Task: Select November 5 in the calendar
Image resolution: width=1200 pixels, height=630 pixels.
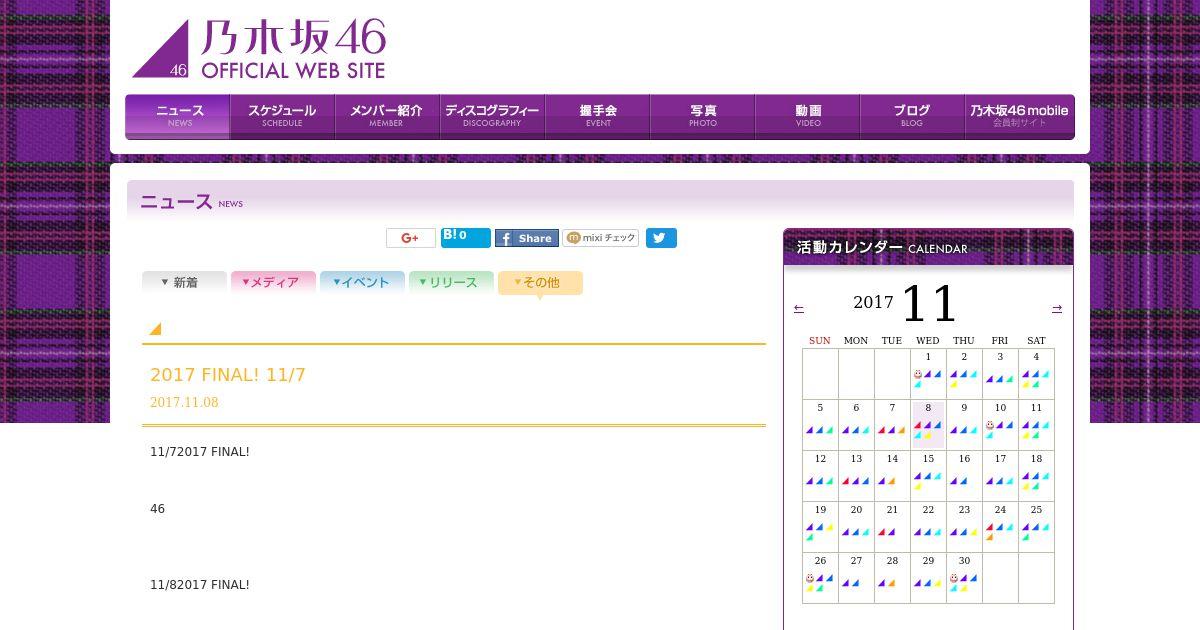Action: click(x=820, y=424)
